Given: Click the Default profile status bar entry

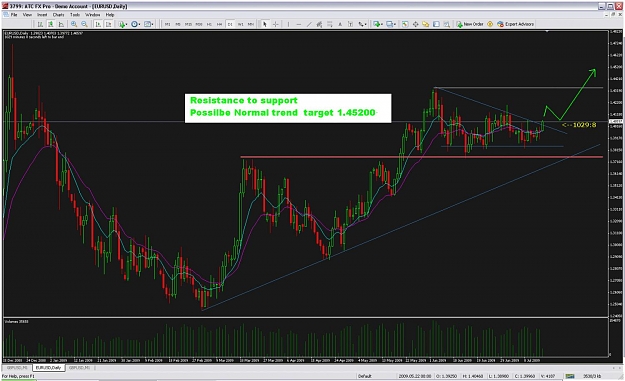Looking at the screenshot, I should pyautogui.click(x=364, y=376).
